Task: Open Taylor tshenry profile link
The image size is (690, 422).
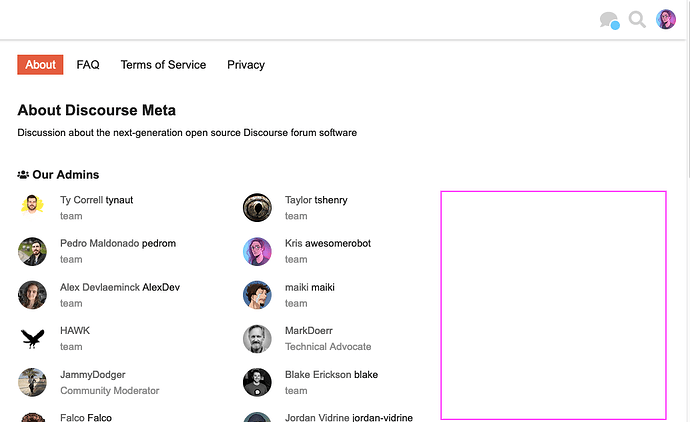Action: (316, 200)
